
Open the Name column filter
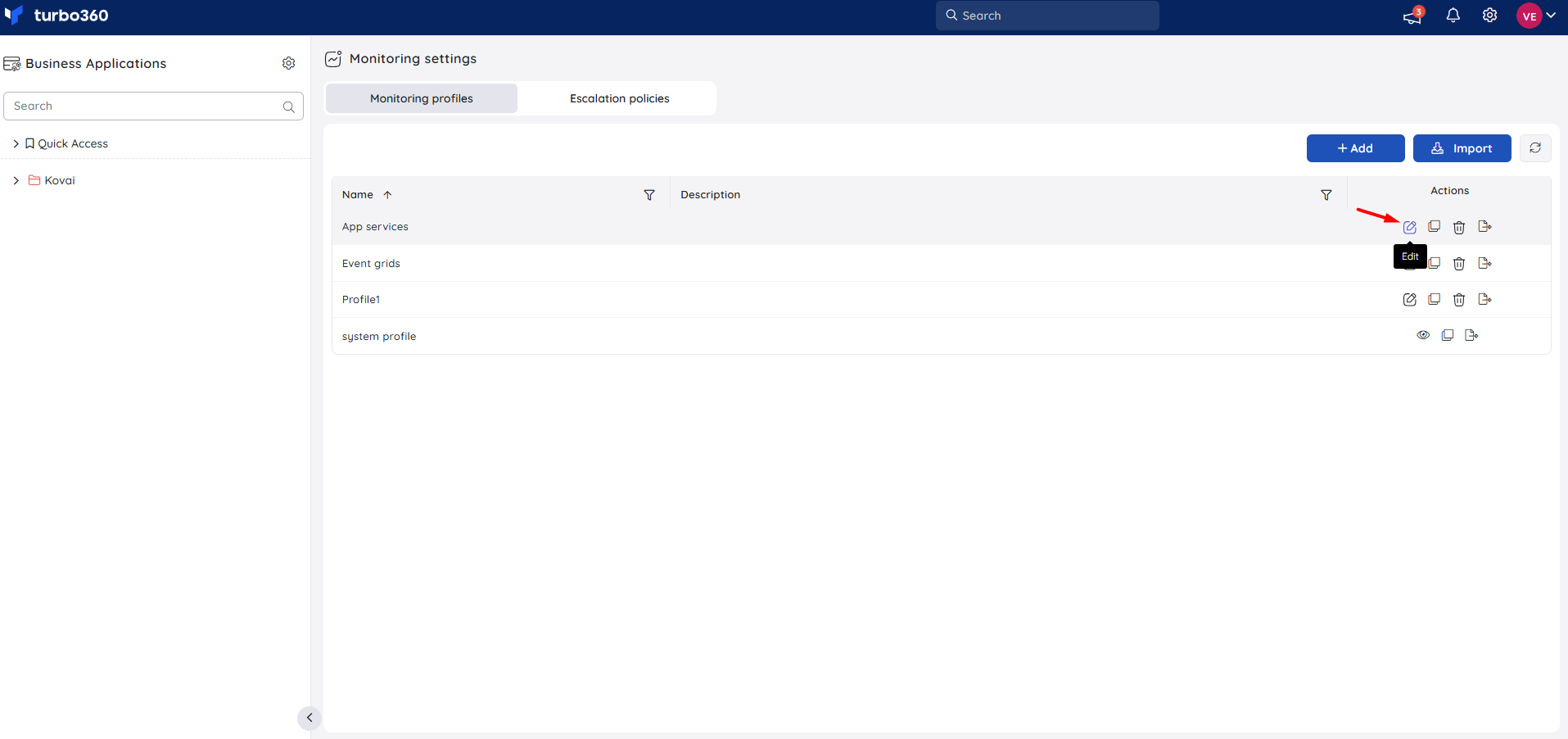pos(649,195)
